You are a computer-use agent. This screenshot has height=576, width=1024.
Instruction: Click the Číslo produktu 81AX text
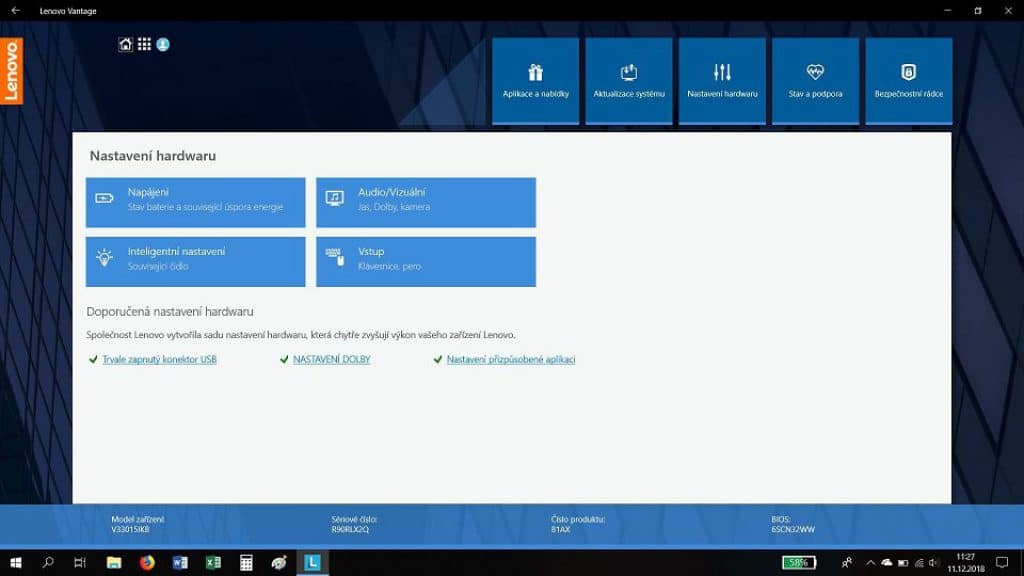coord(578,524)
